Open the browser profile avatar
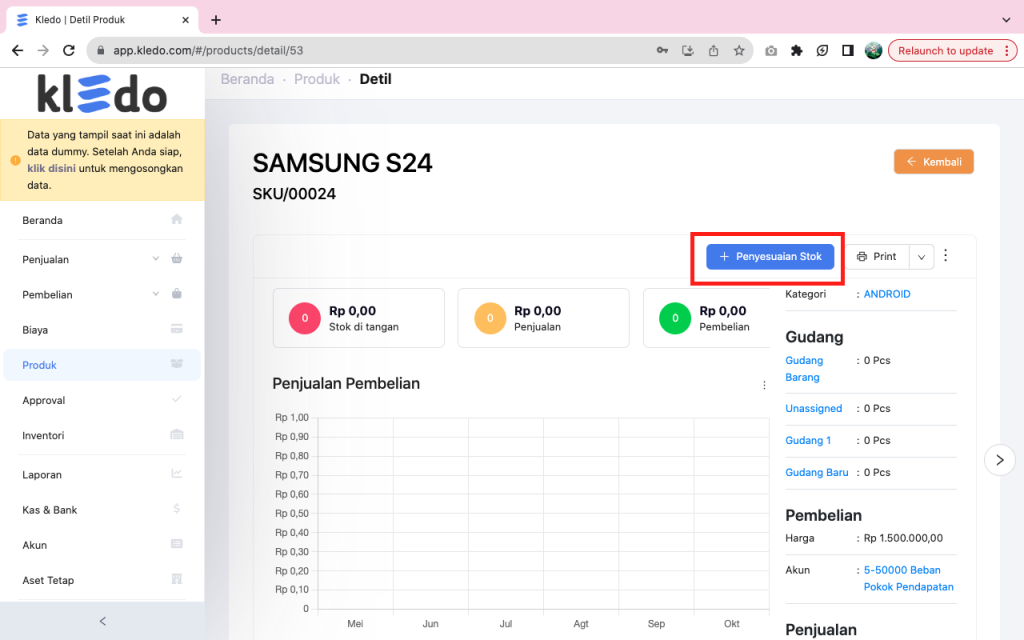Image resolution: width=1024 pixels, height=640 pixels. pyautogui.click(x=873, y=50)
